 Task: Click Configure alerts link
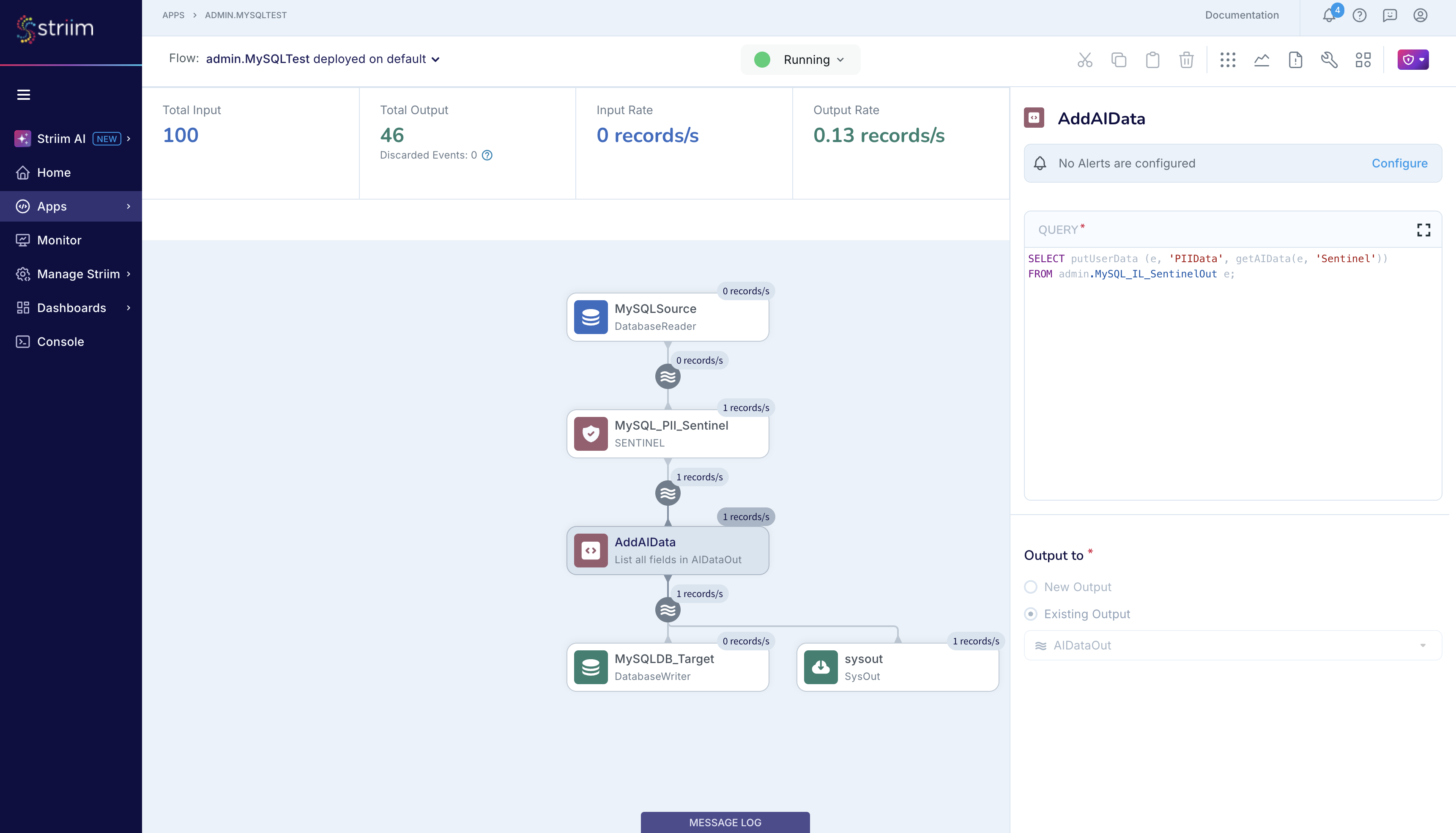[1399, 163]
